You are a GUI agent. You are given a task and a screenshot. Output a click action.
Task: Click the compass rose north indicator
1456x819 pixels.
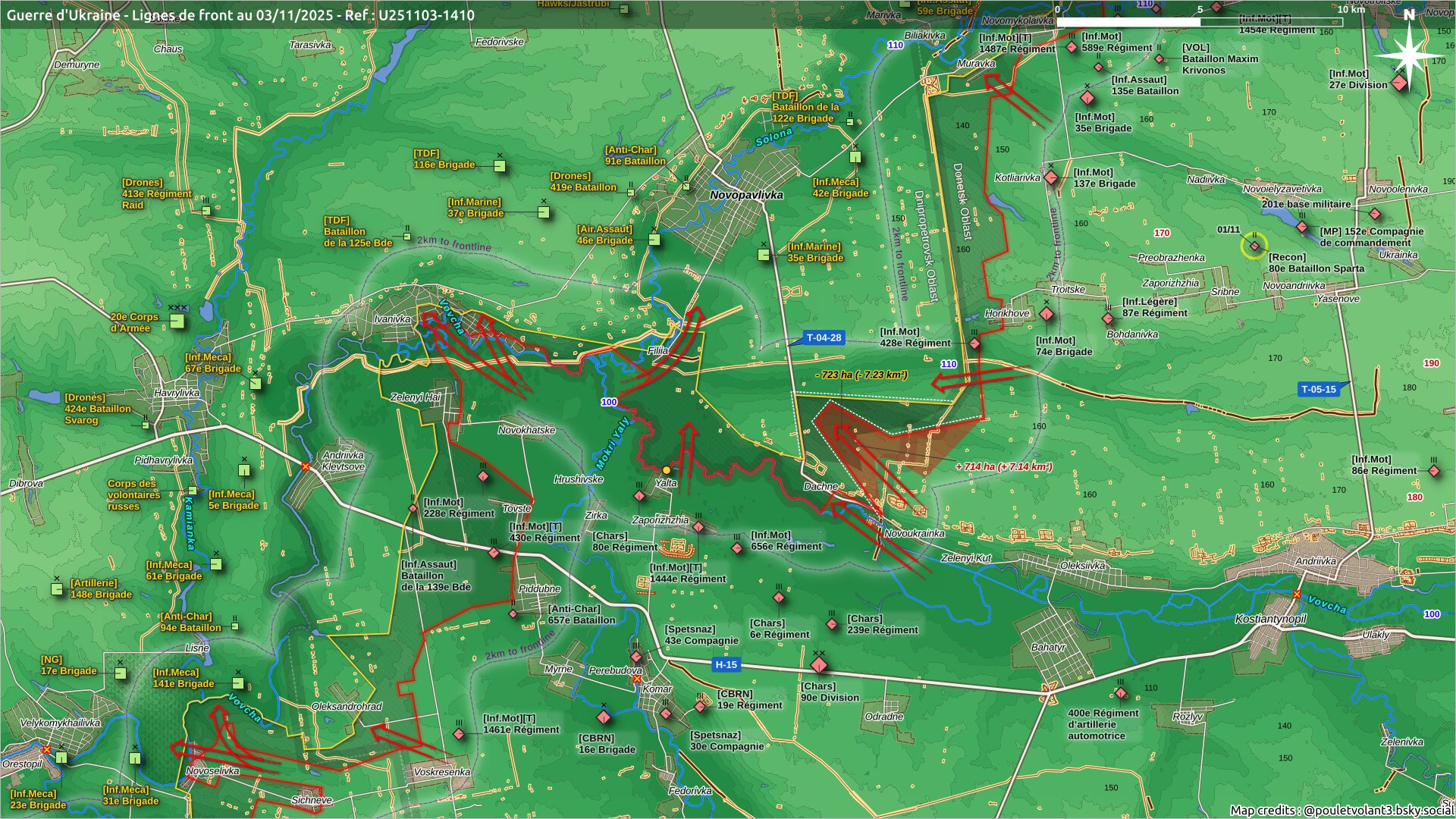coord(1408,55)
